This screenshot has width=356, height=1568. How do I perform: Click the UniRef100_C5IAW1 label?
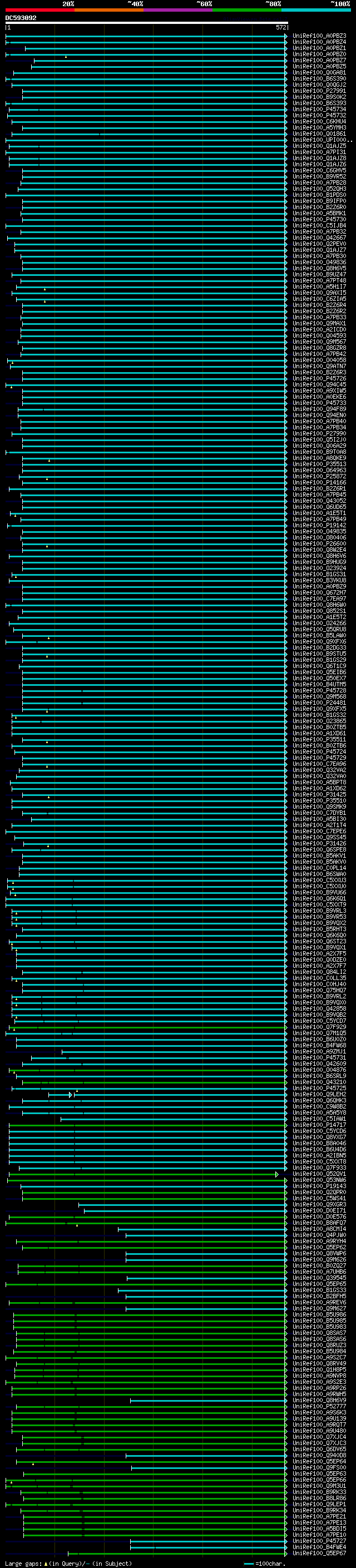[x=319, y=1119]
